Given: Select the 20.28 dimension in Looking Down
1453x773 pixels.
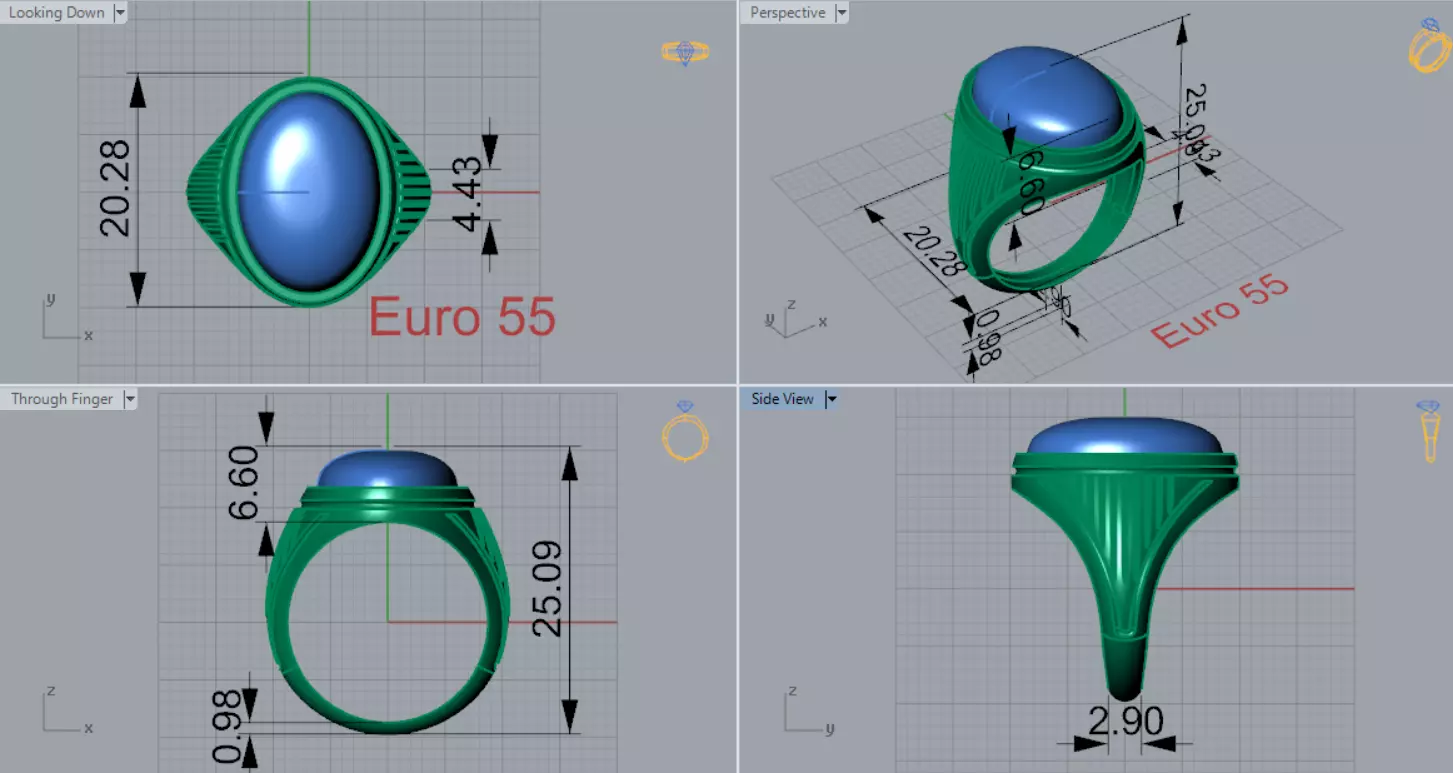Looking at the screenshot, I should click(115, 189).
